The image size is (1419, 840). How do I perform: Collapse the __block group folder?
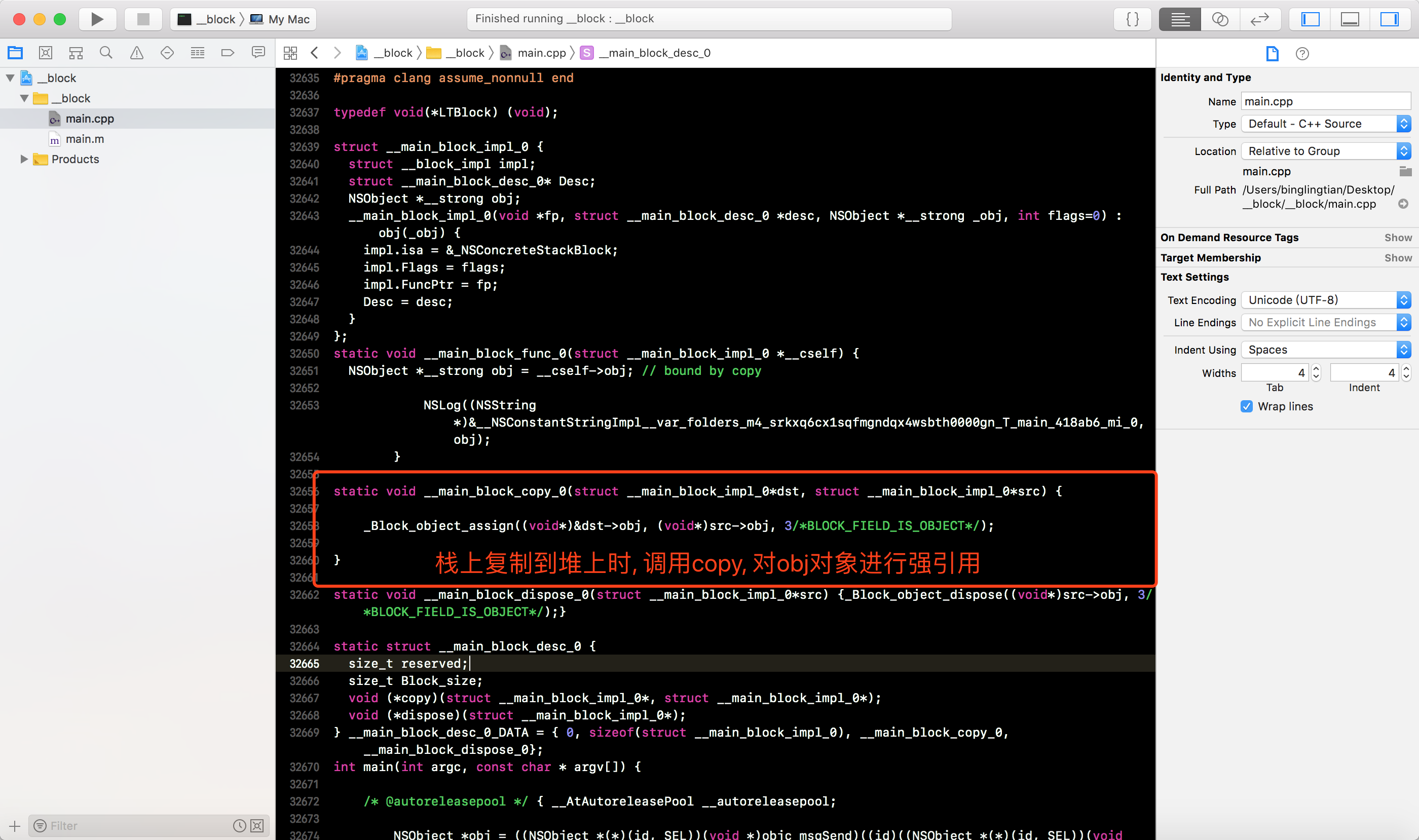click(x=24, y=98)
